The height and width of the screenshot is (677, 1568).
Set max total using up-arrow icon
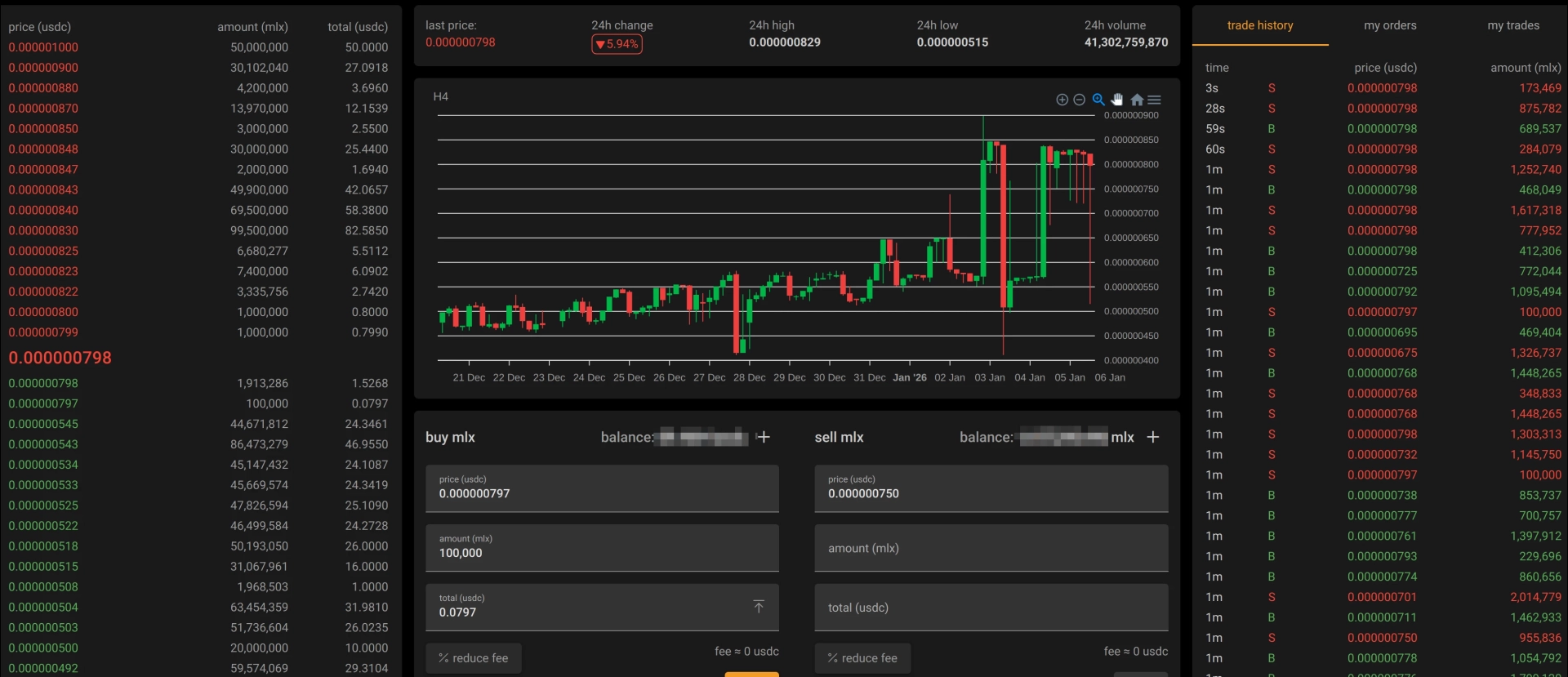(759, 606)
